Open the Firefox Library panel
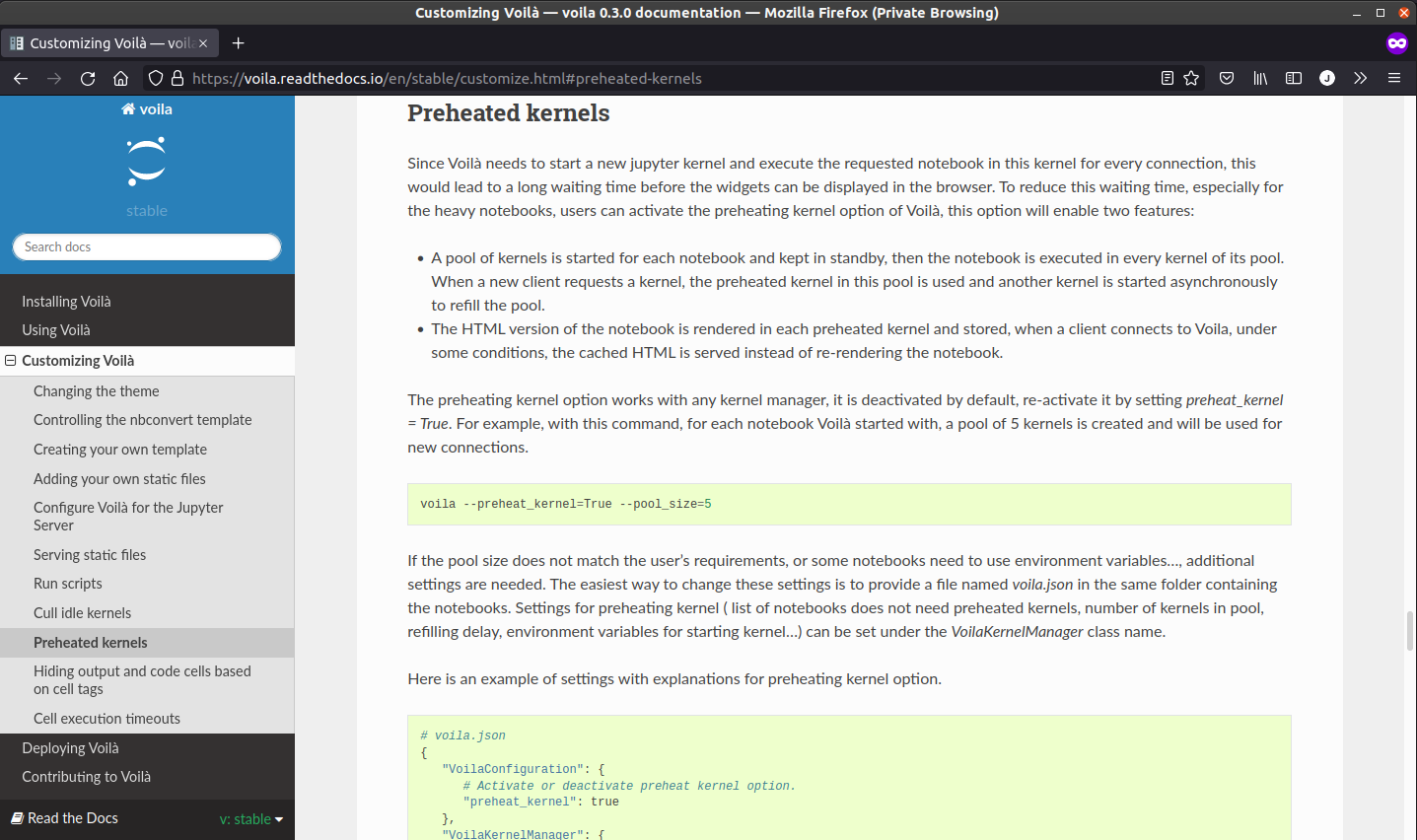The height and width of the screenshot is (840, 1417). click(1259, 78)
